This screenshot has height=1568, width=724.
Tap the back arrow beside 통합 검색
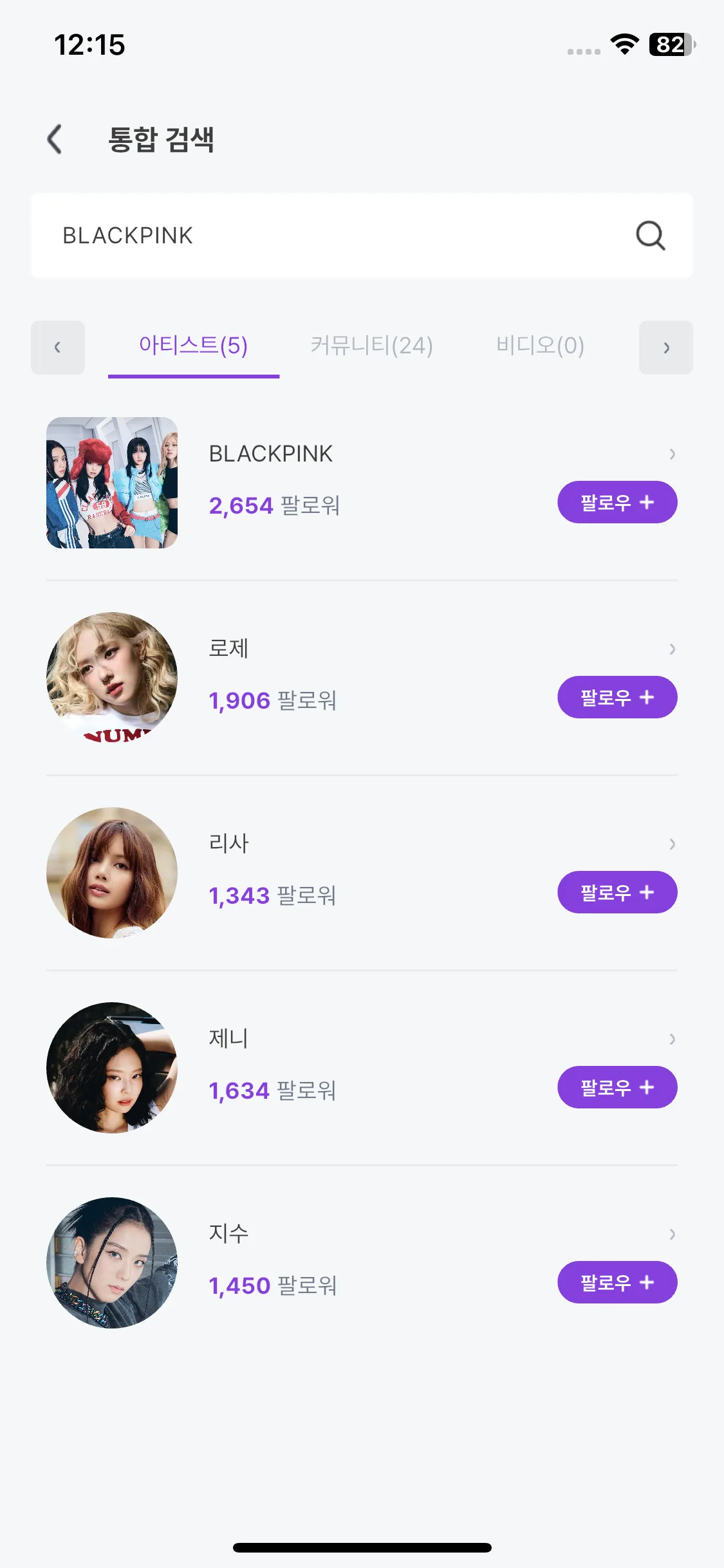[x=55, y=139]
